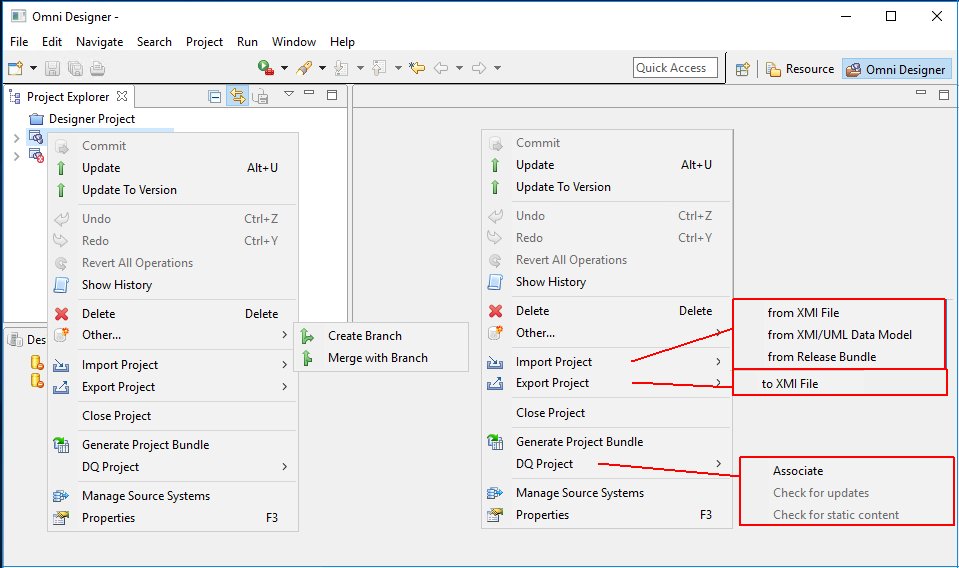Choose Properties in the right-hand context menu

coord(607,515)
